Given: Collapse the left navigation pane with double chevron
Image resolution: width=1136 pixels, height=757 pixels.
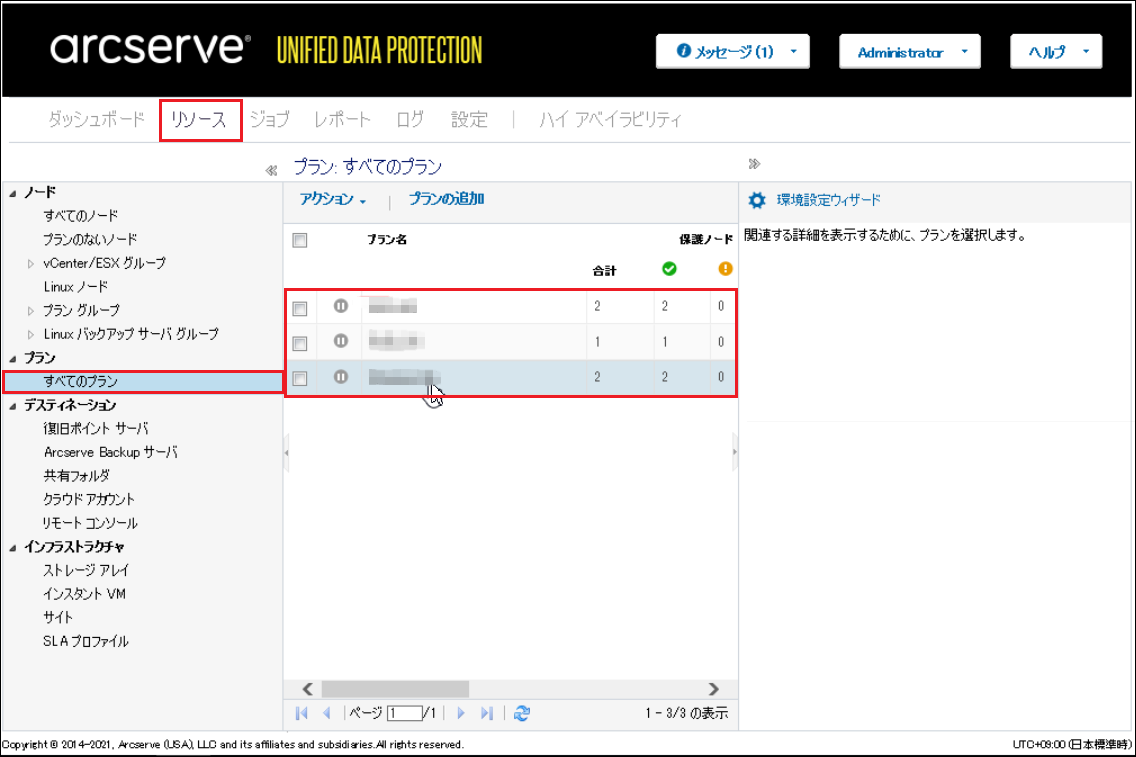Looking at the screenshot, I should click(x=271, y=170).
